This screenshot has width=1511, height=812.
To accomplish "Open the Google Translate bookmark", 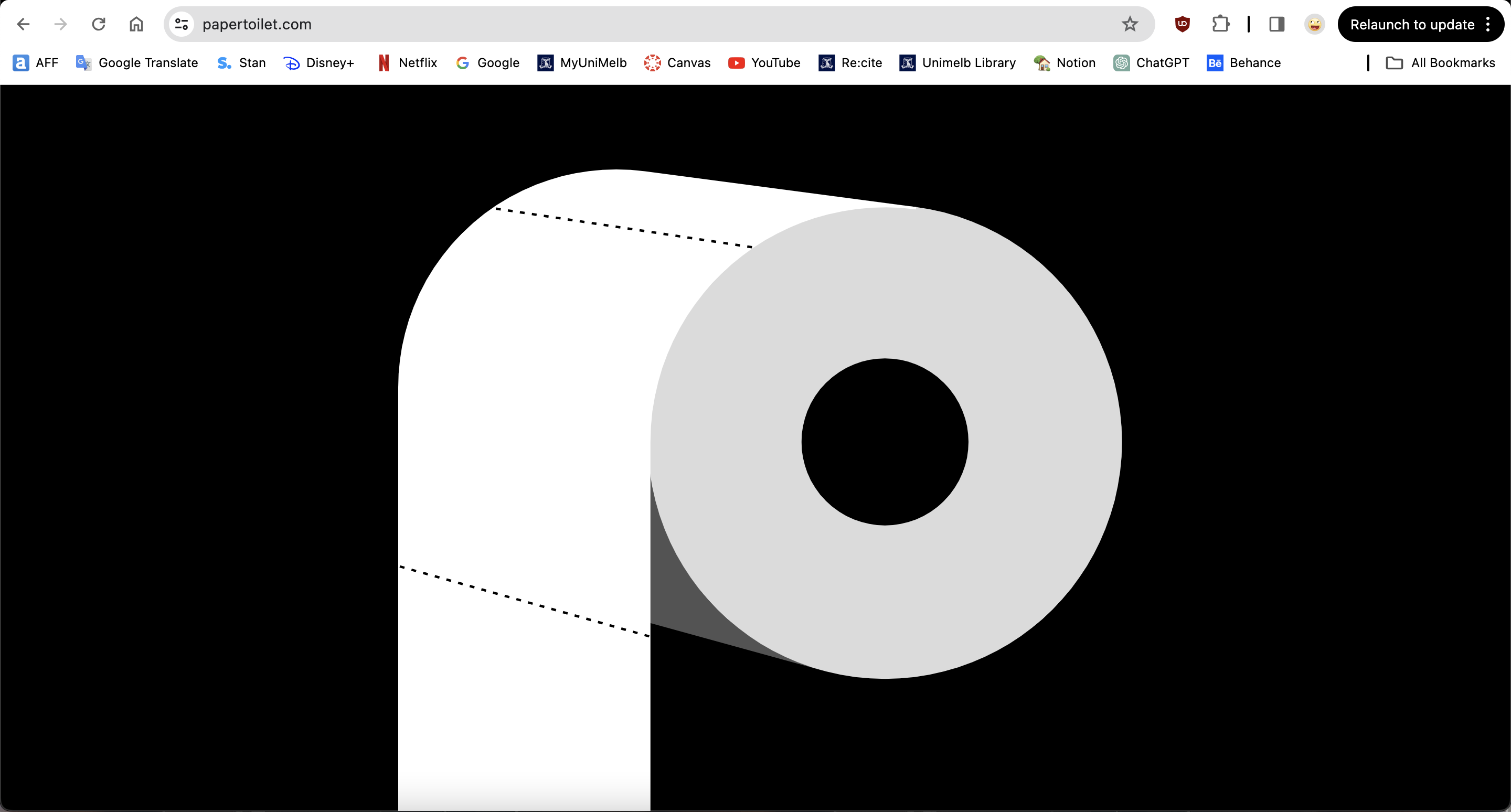I will [x=136, y=63].
